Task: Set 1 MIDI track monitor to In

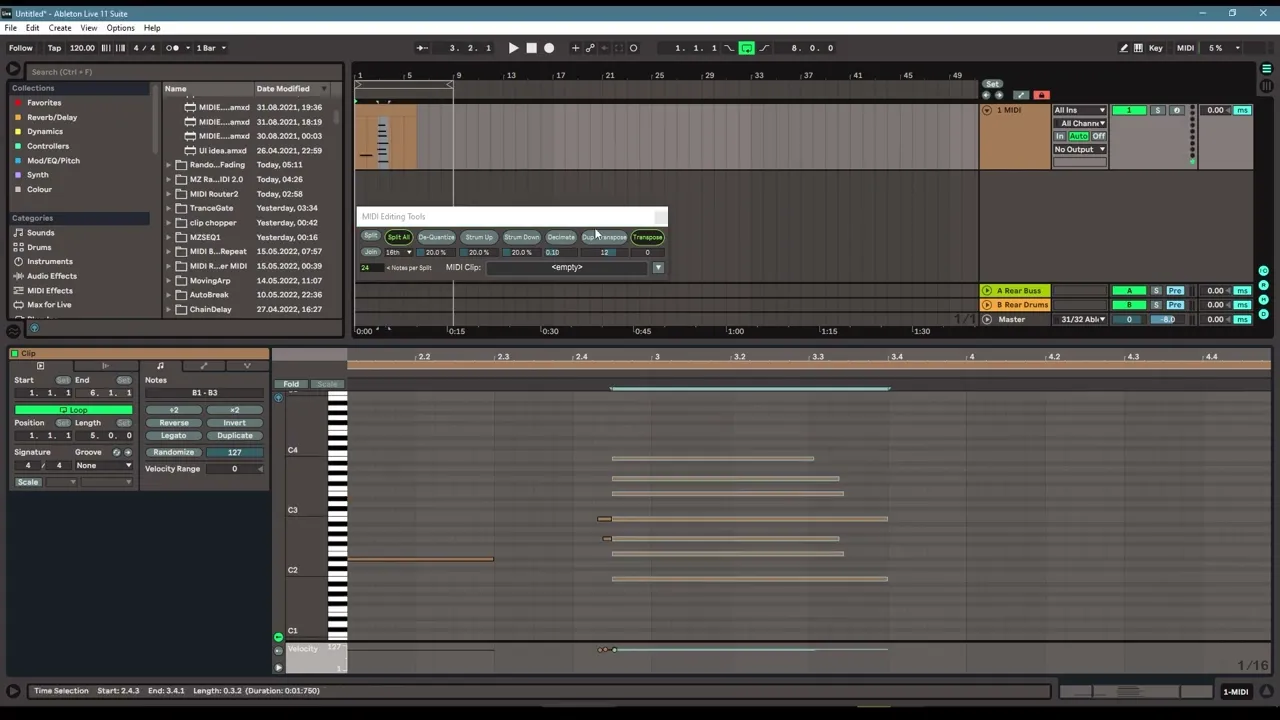Action: point(1060,136)
